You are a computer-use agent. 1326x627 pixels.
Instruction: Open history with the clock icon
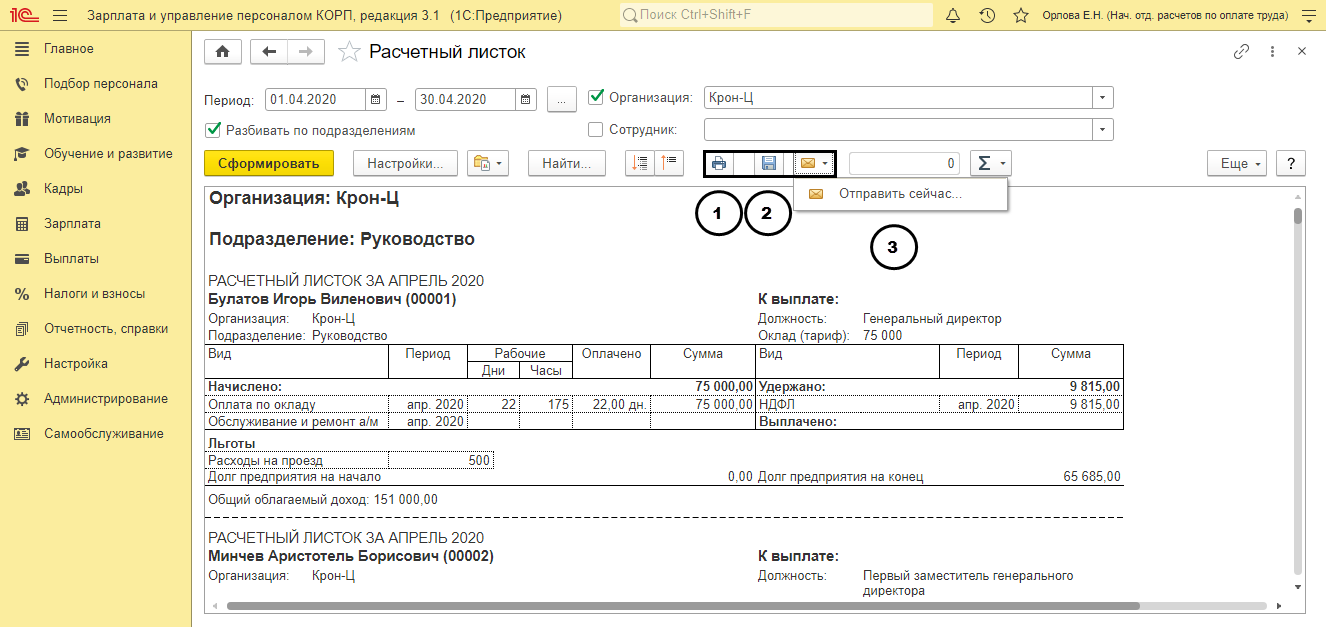coord(987,16)
